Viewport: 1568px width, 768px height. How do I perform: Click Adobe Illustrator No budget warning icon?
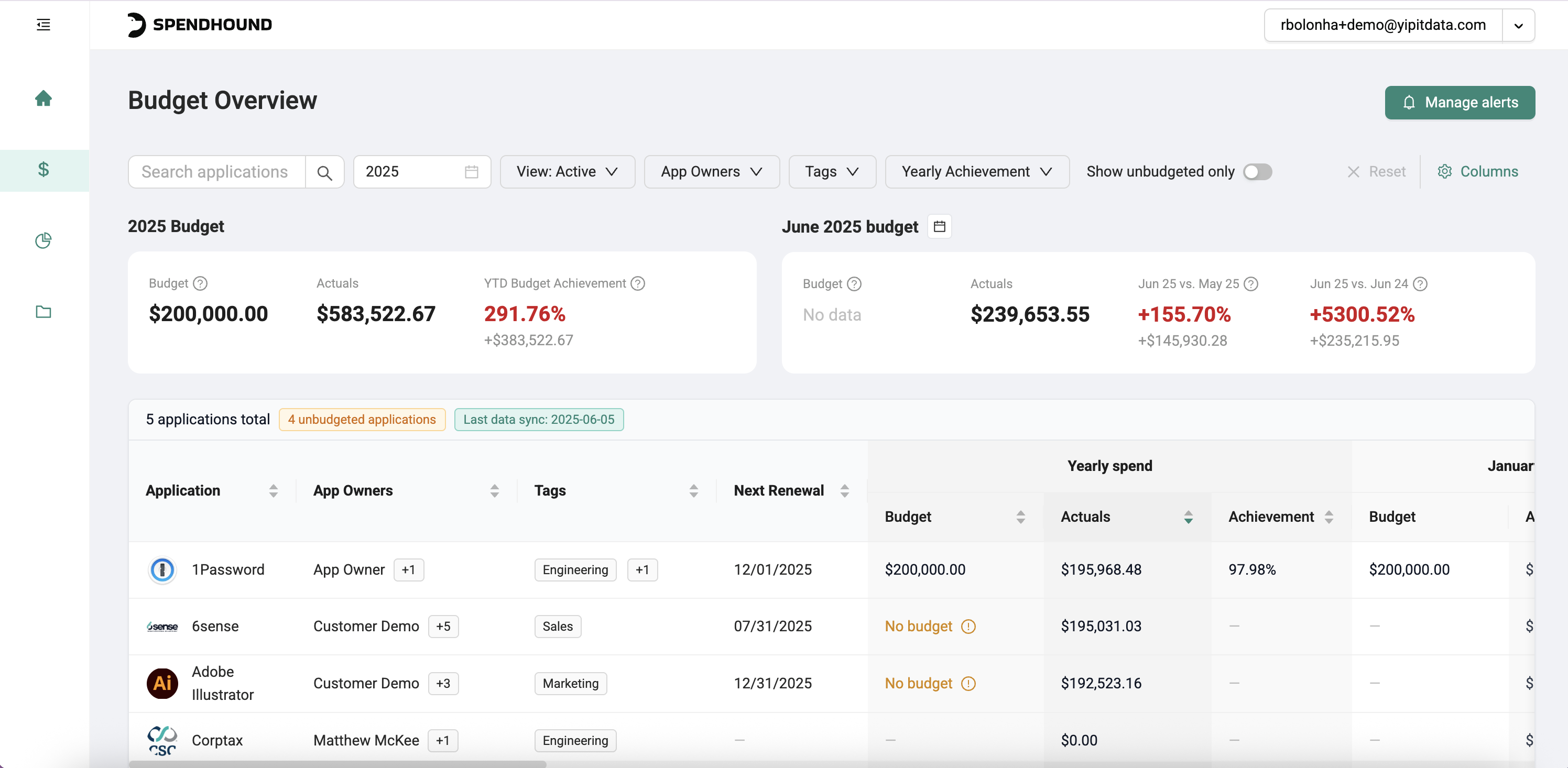point(968,684)
